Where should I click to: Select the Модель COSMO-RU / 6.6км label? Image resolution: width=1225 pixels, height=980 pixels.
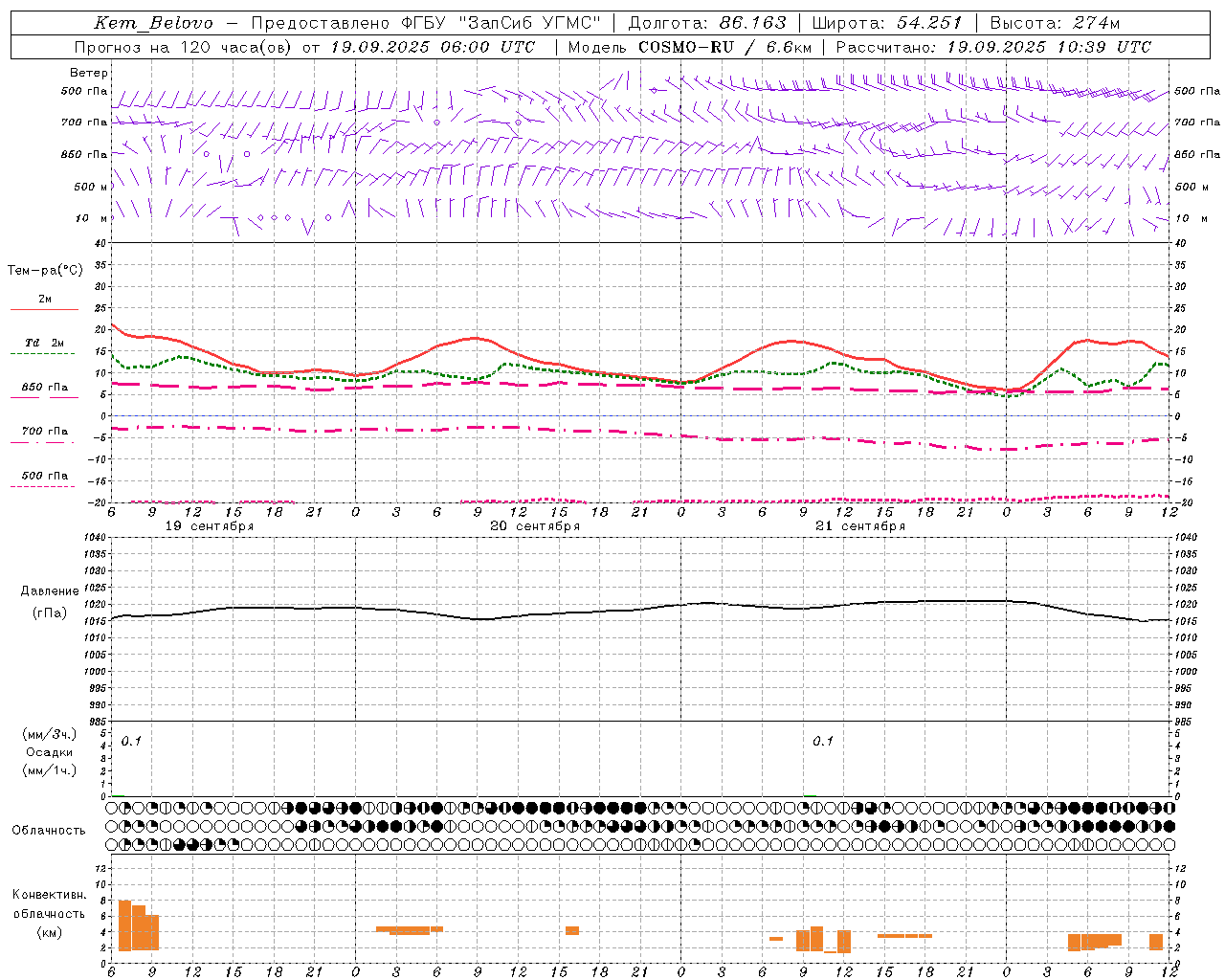click(x=690, y=47)
